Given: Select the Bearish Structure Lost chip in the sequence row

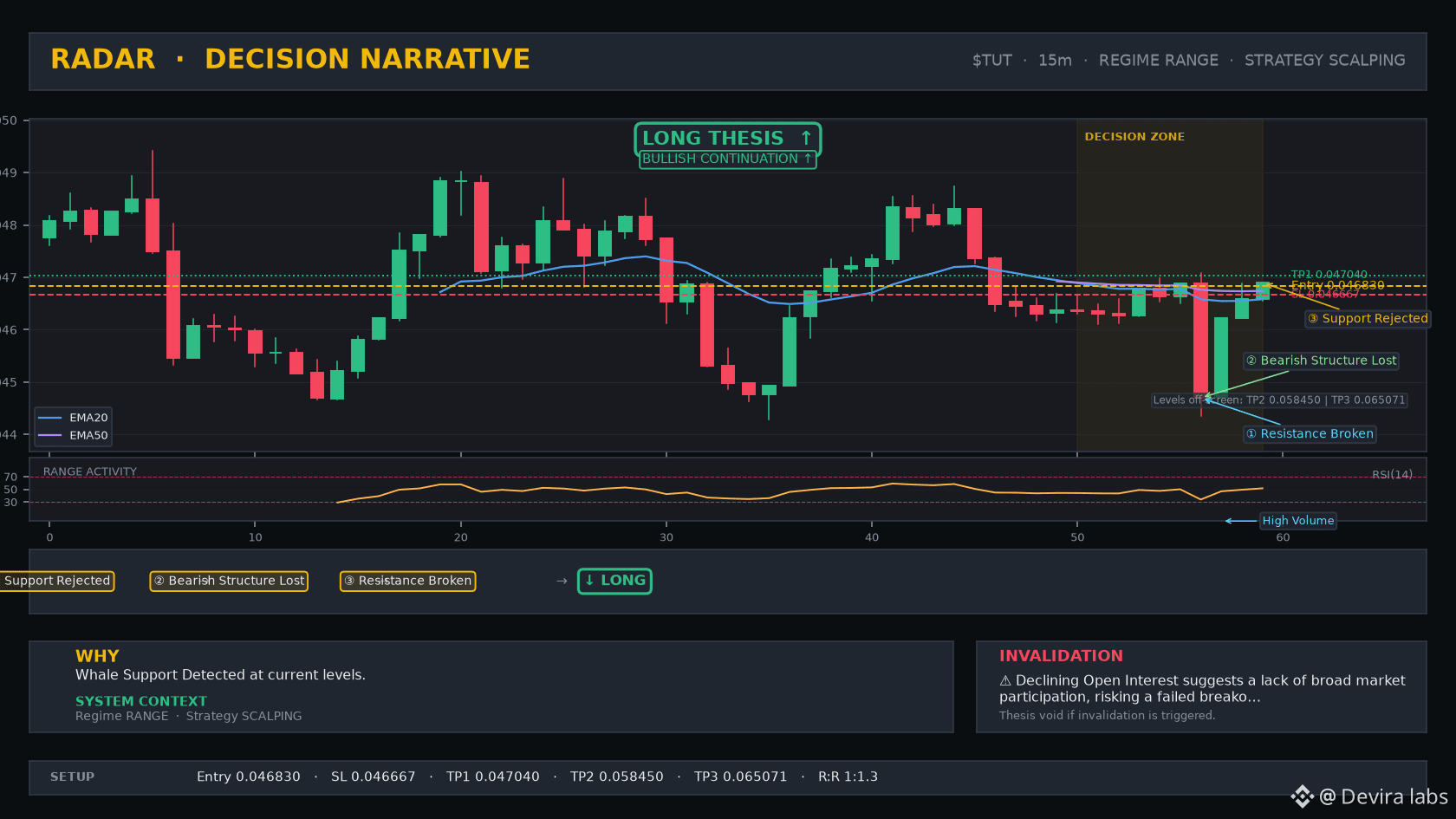Looking at the screenshot, I should (229, 581).
